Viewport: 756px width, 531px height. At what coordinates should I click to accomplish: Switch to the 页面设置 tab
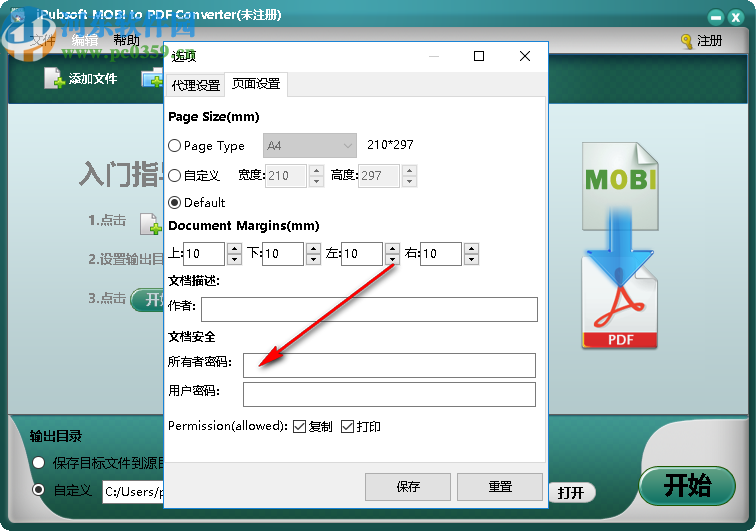pyautogui.click(x=256, y=84)
